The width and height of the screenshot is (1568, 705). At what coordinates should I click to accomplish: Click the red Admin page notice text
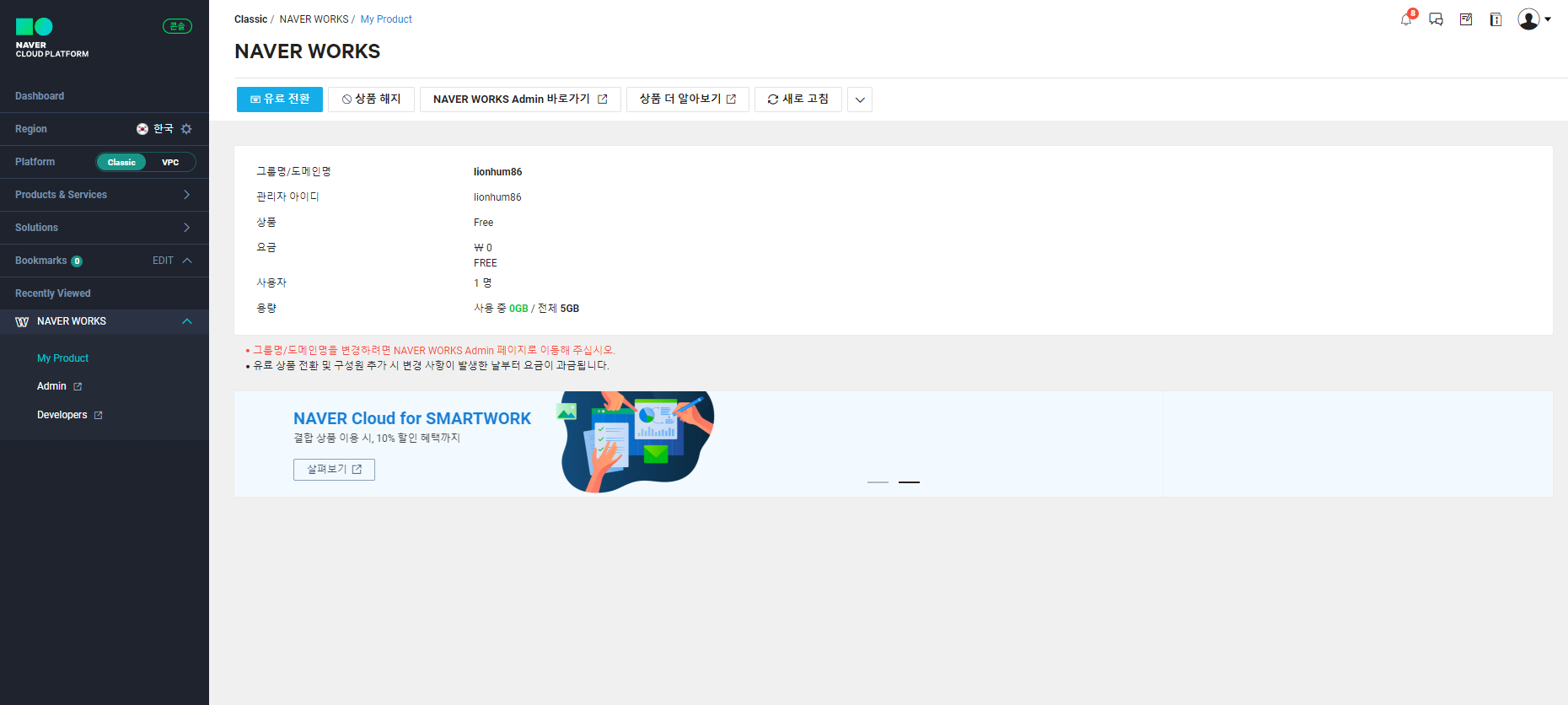pos(434,350)
